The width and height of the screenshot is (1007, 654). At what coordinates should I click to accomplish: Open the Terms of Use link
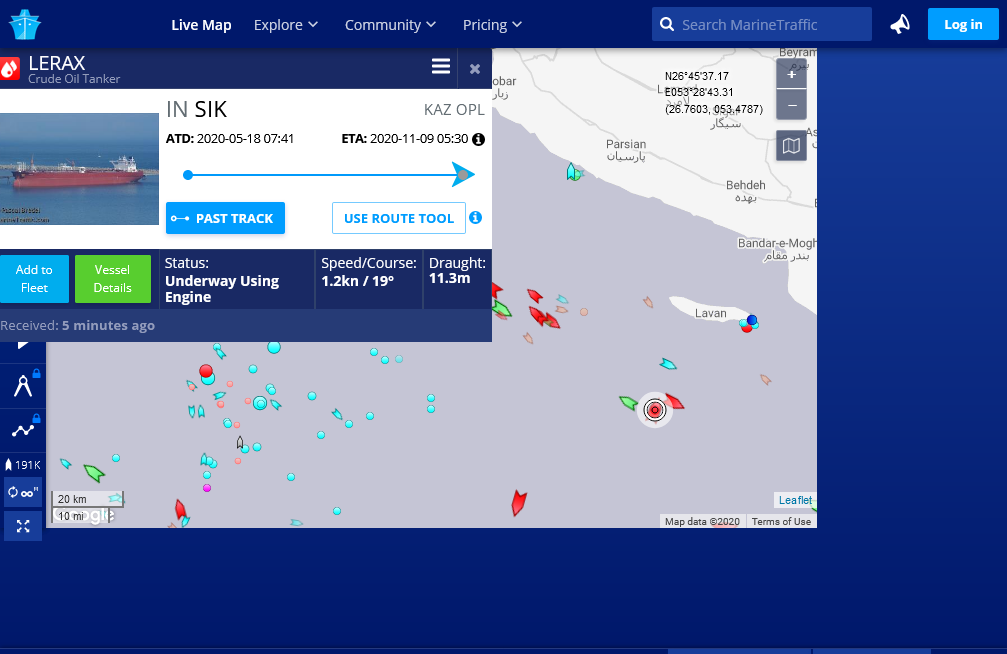point(781,522)
